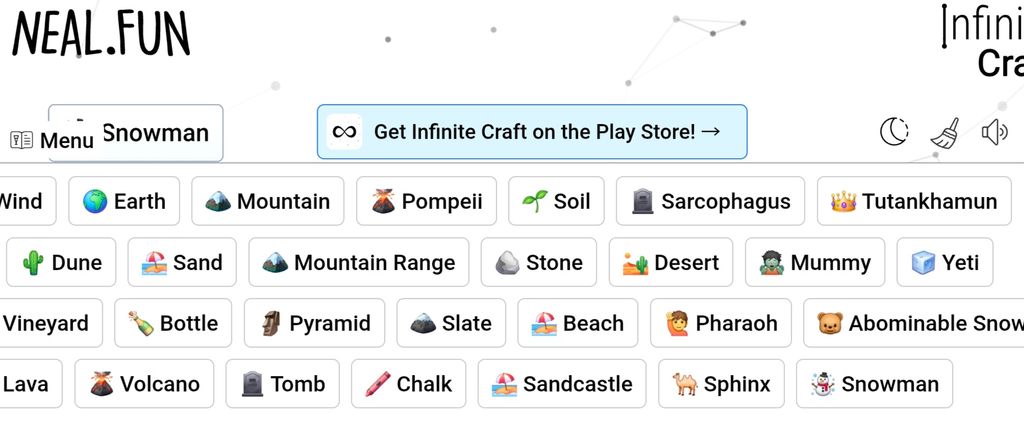Viewport: 1024px width, 423px height.
Task: Mute sound using the speaker icon
Action: [x=995, y=133]
